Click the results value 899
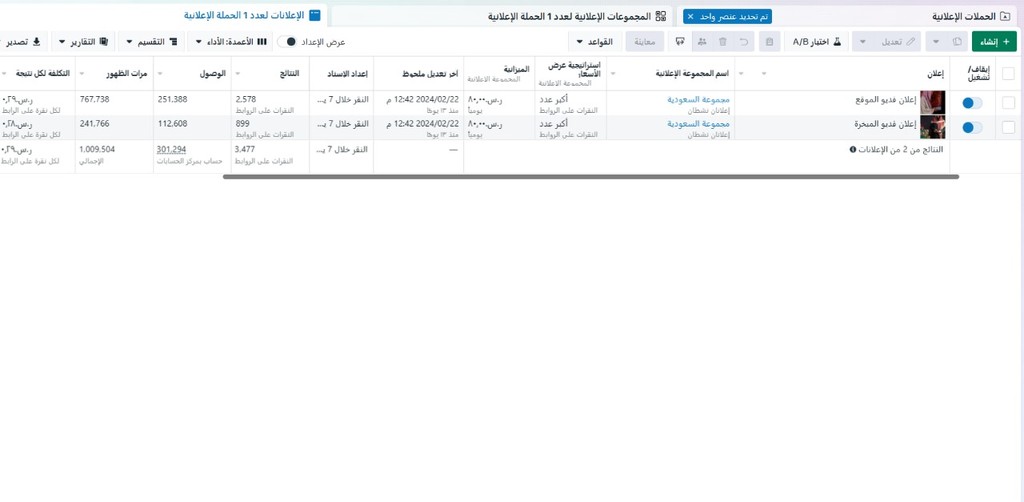Screen dimensions: 1024x502 click(242, 123)
